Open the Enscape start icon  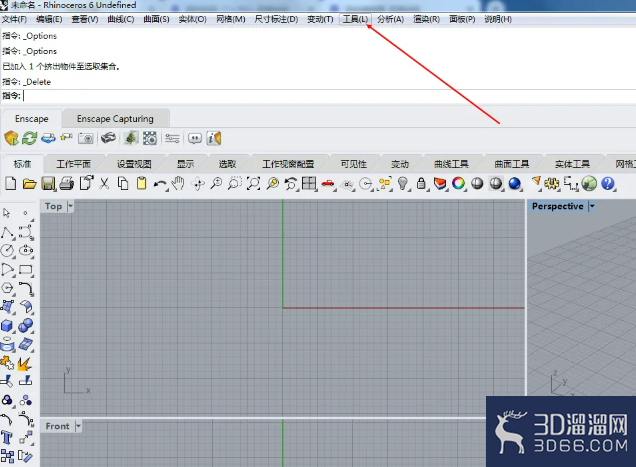(x=11, y=138)
